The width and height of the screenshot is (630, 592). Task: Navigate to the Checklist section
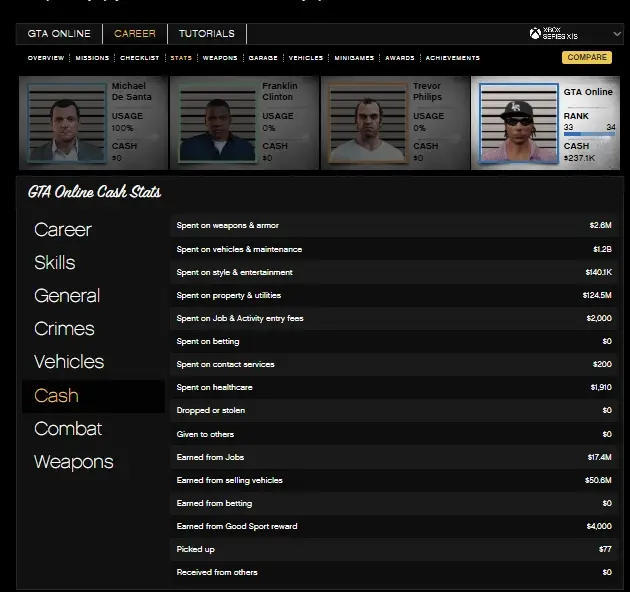click(x=140, y=58)
